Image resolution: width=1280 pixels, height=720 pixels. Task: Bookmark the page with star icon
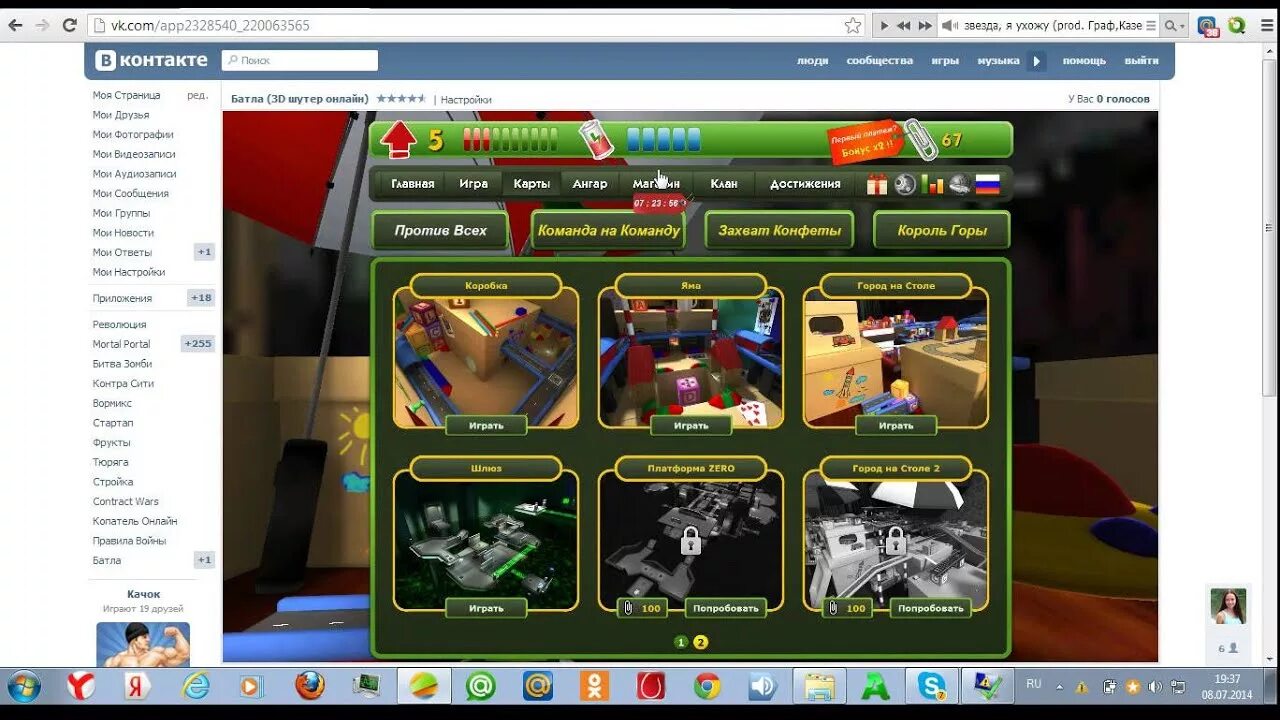click(852, 25)
